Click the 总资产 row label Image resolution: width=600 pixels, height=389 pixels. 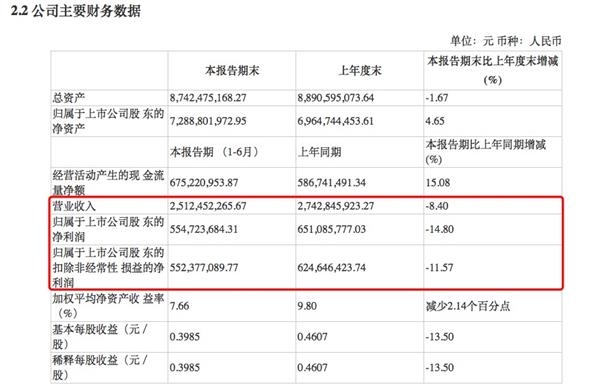coord(68,98)
